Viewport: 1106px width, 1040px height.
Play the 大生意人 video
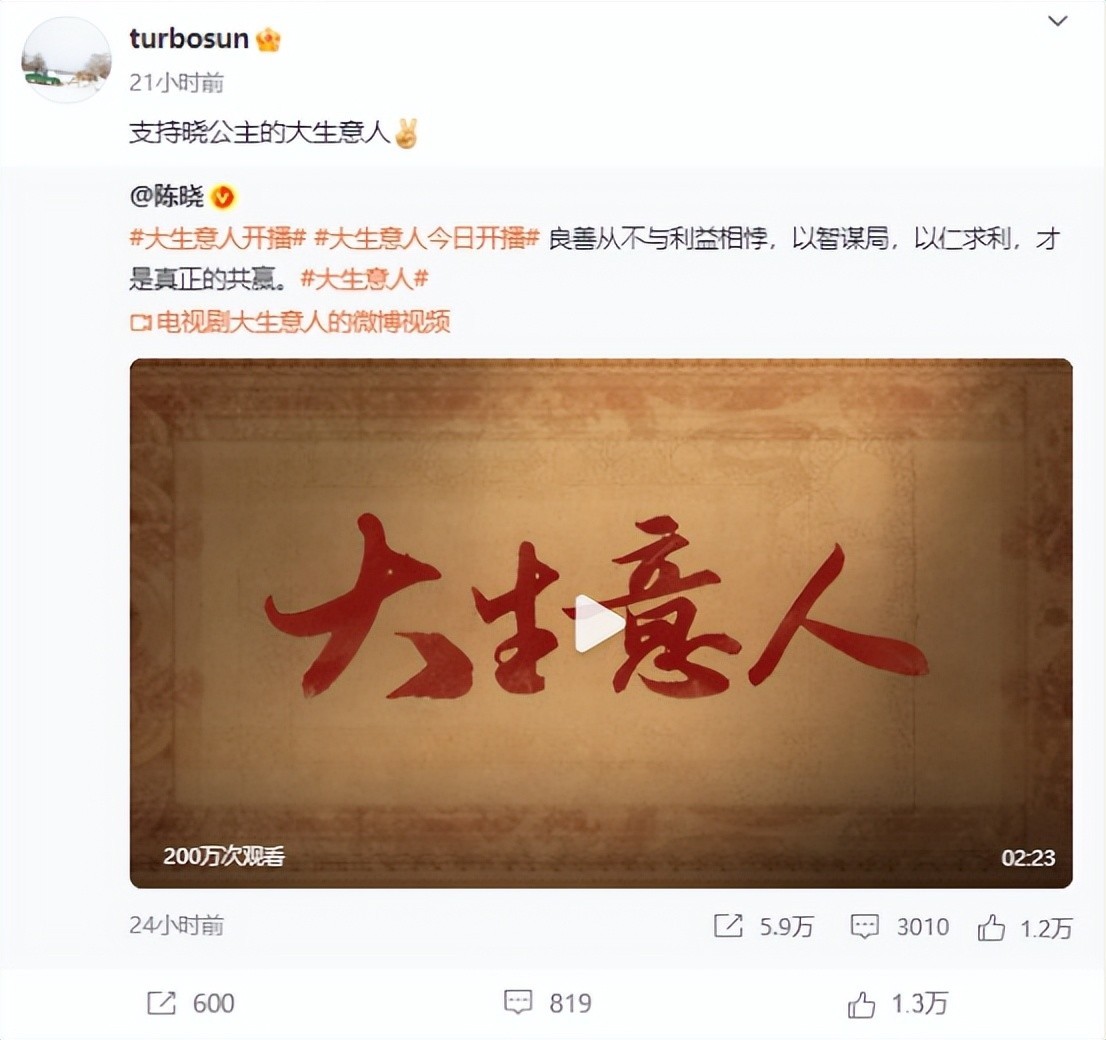tap(600, 623)
